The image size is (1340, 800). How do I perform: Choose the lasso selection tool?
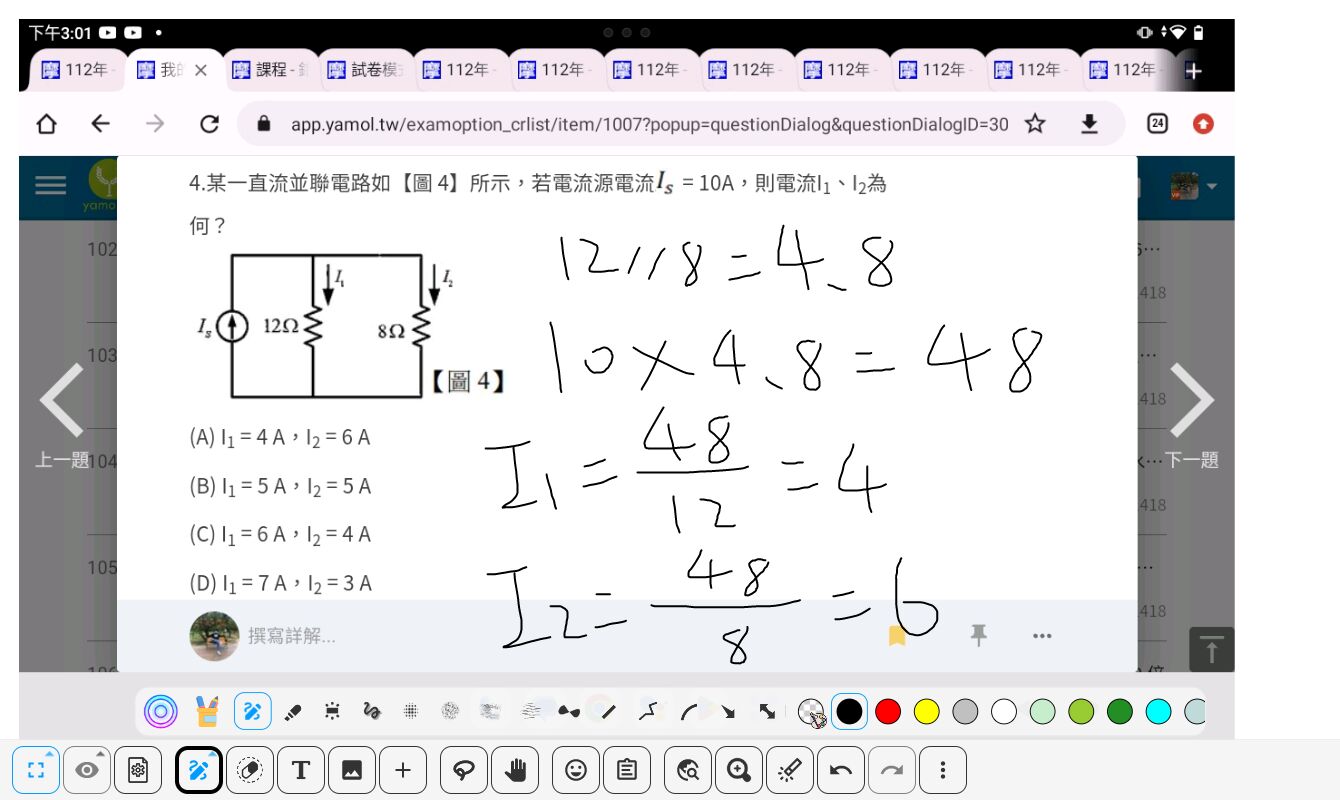point(464,770)
